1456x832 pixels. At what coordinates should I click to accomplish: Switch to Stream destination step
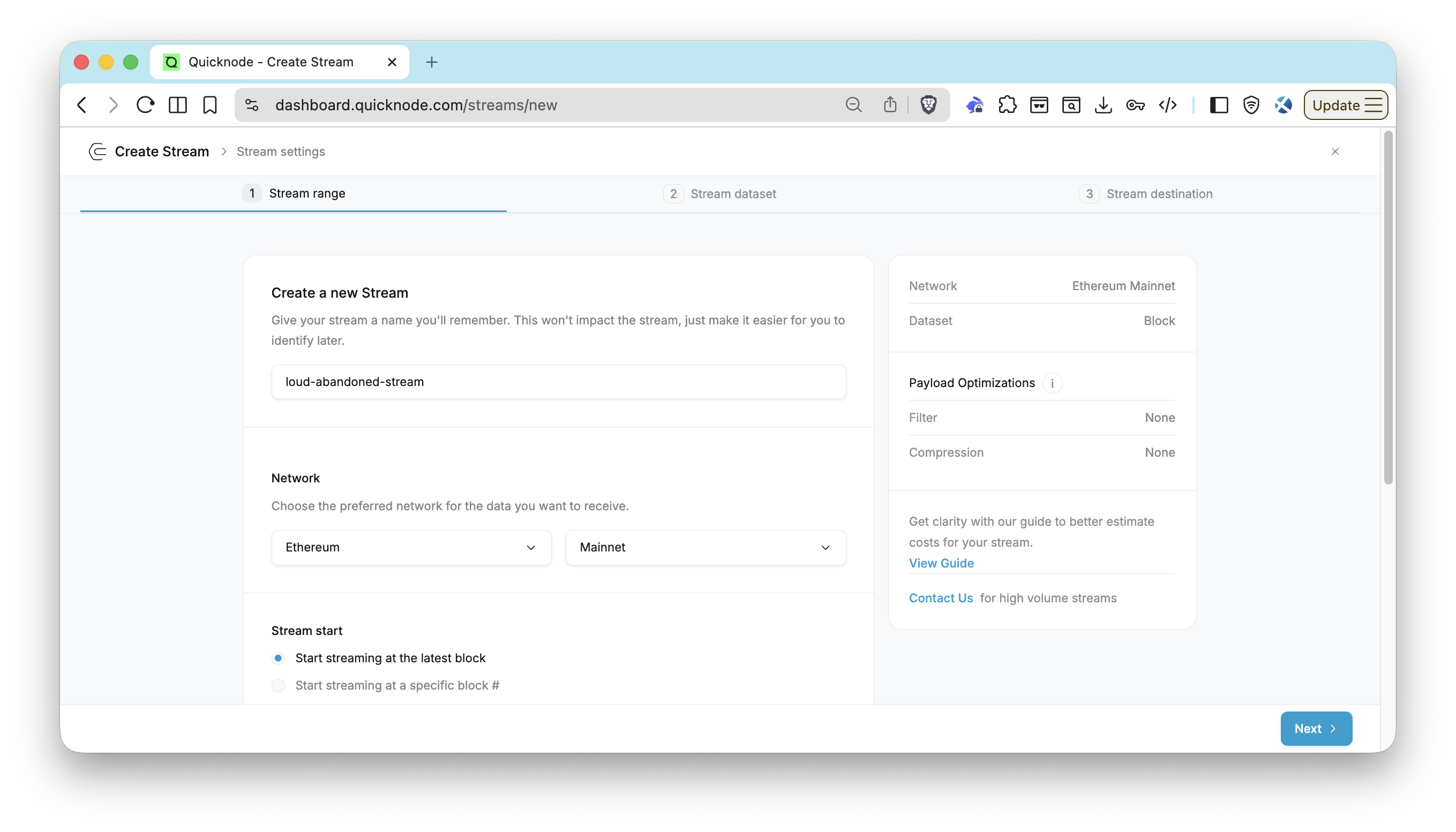click(1146, 194)
